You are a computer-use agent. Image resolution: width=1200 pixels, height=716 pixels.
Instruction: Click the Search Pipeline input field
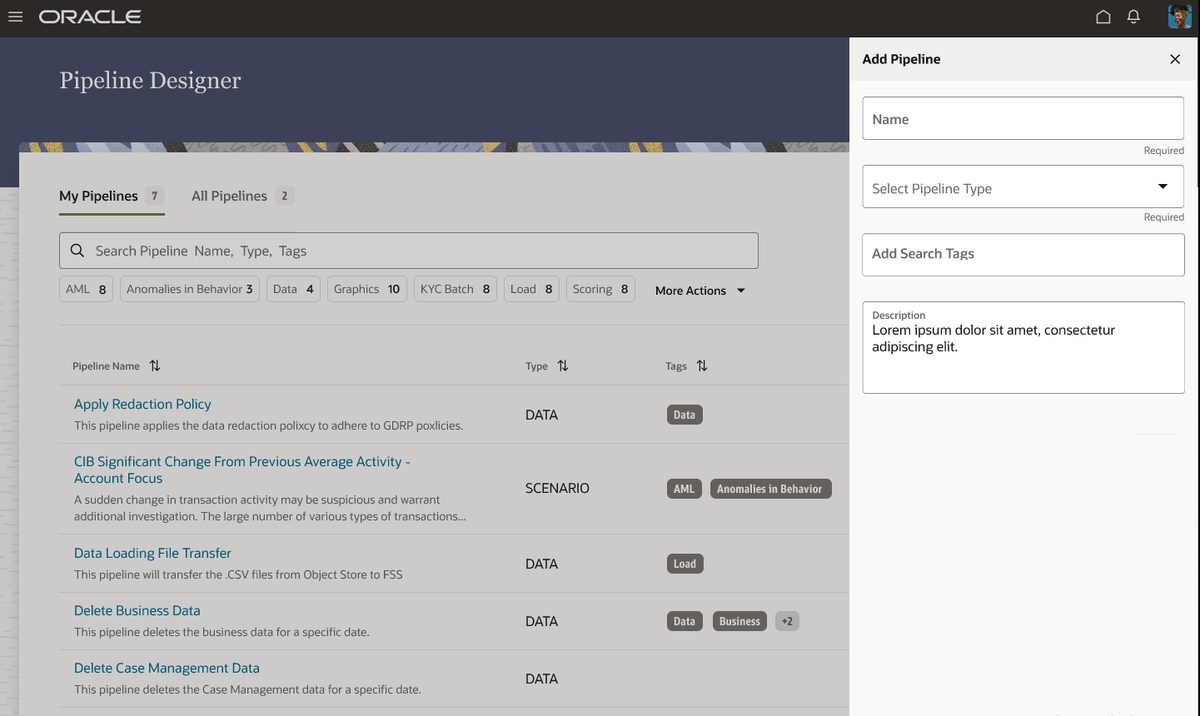pos(408,251)
